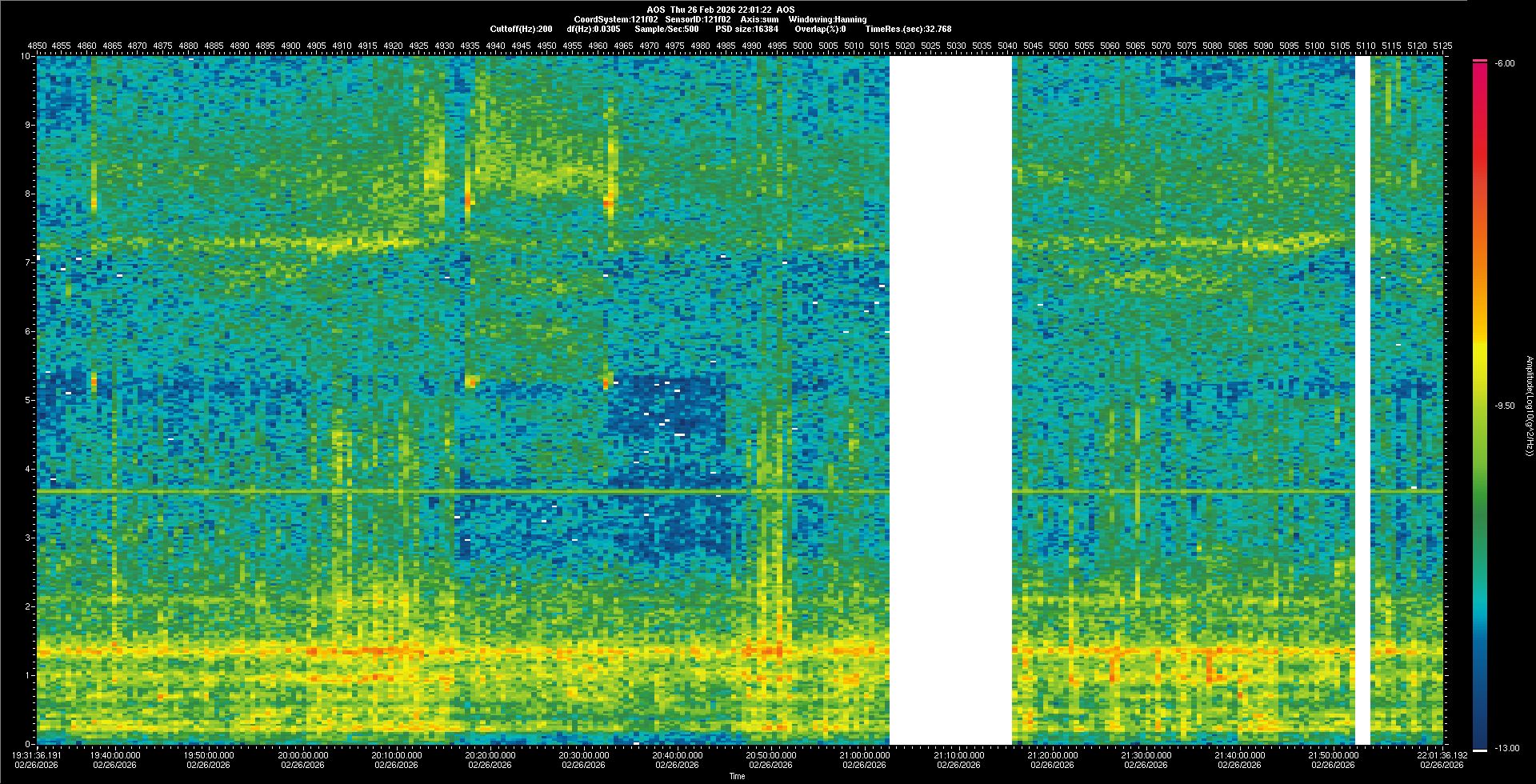Image resolution: width=1536 pixels, height=784 pixels.
Task: Click the "20:20:00.000" time axis label
Action: click(x=490, y=754)
